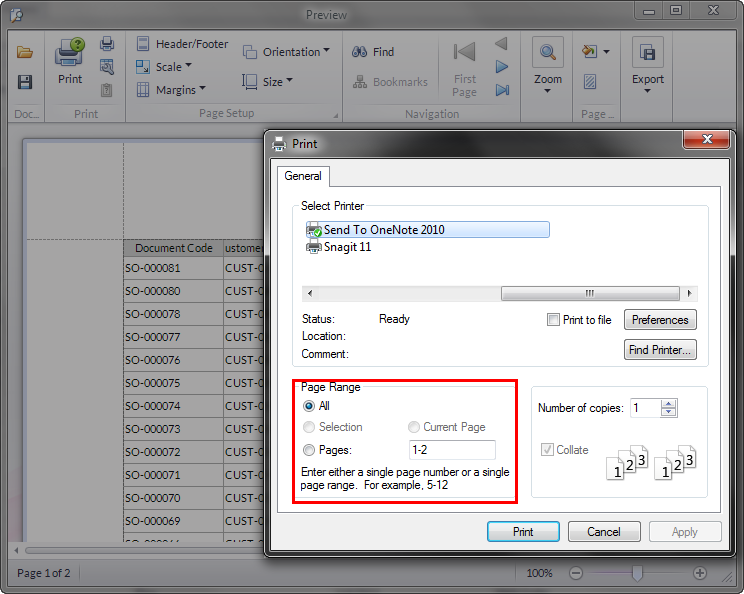Image resolution: width=744 pixels, height=594 pixels.
Task: Select the All page range option
Action: [309, 406]
